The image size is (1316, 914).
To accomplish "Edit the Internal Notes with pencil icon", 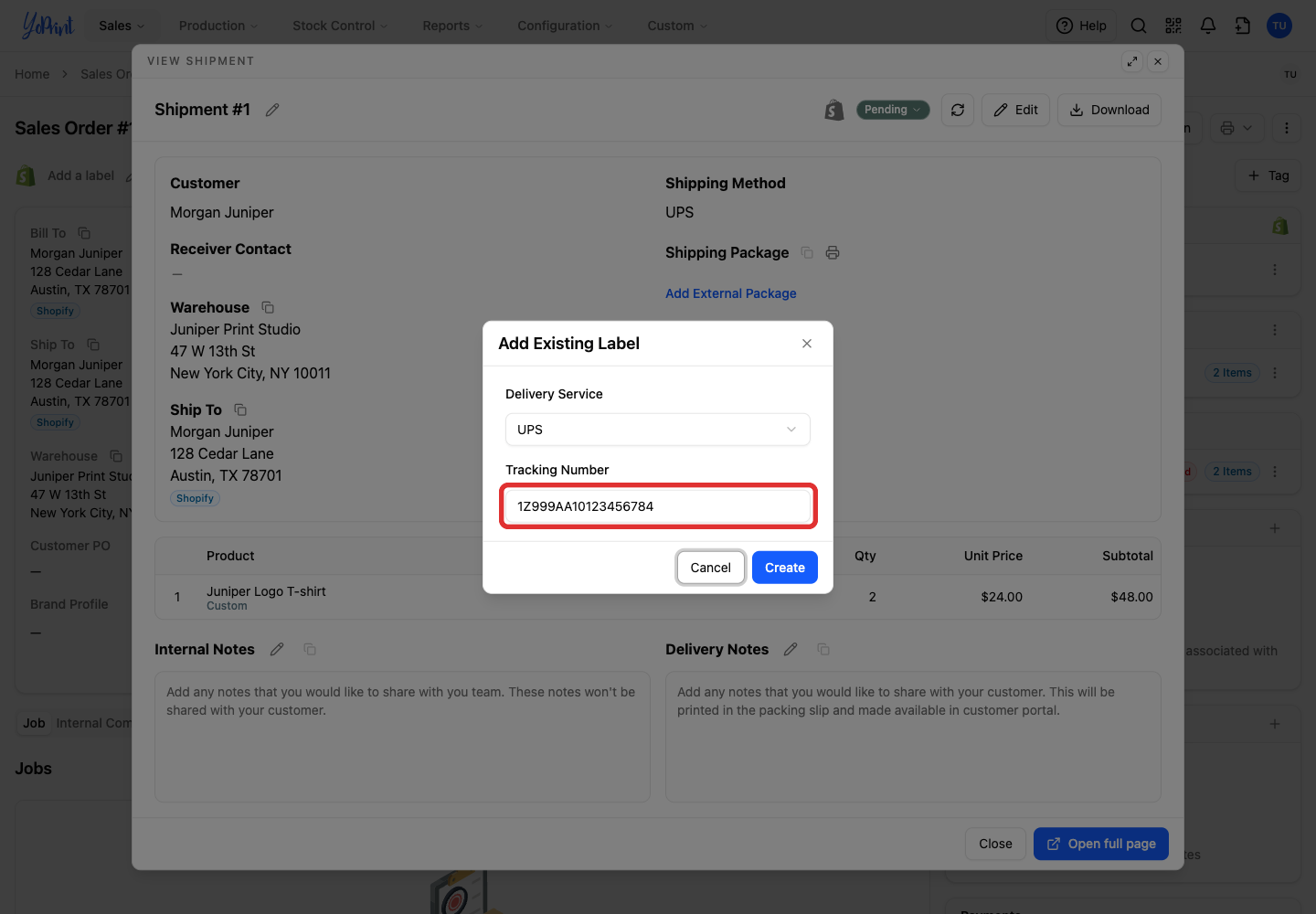I will 277,649.
